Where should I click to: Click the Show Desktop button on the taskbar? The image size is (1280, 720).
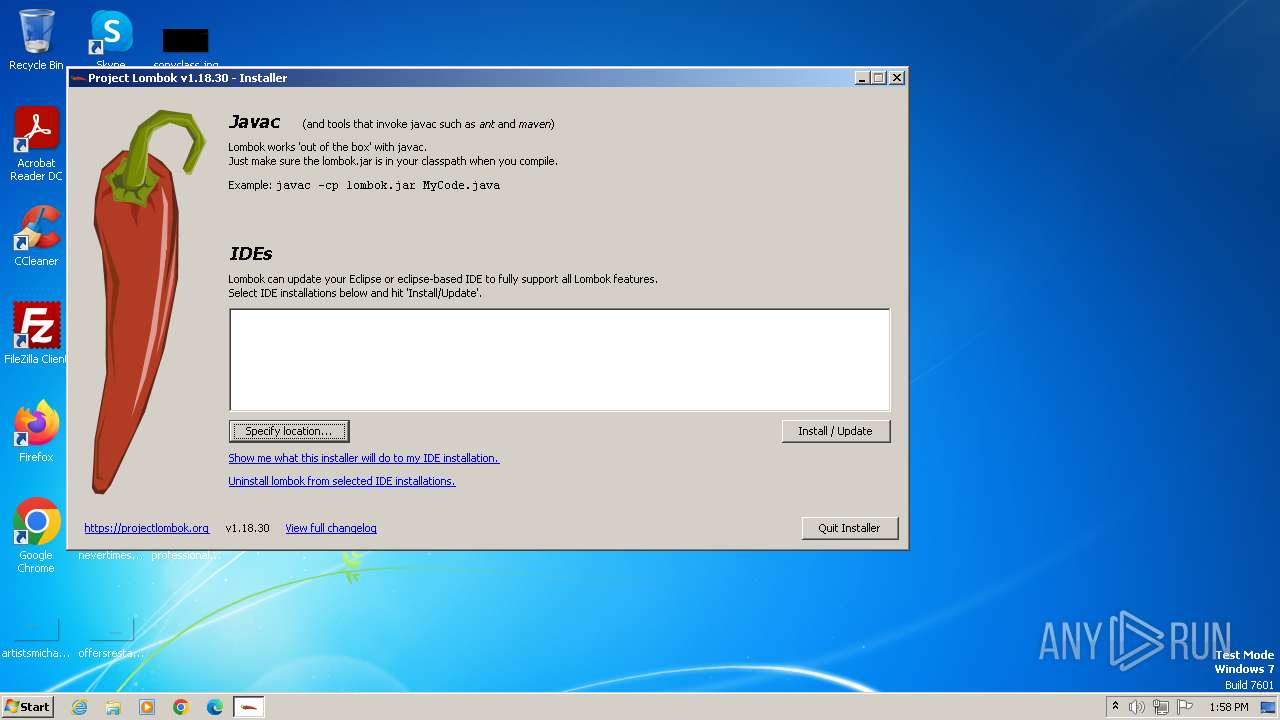(1268, 707)
